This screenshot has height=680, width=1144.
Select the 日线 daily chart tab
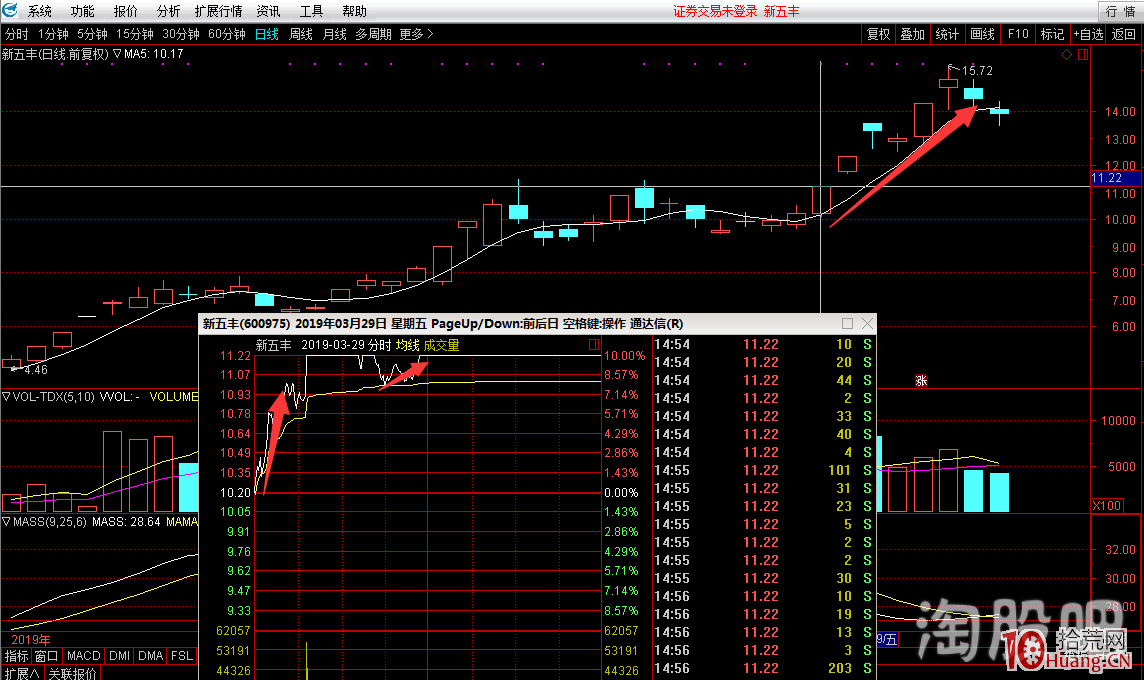267,34
